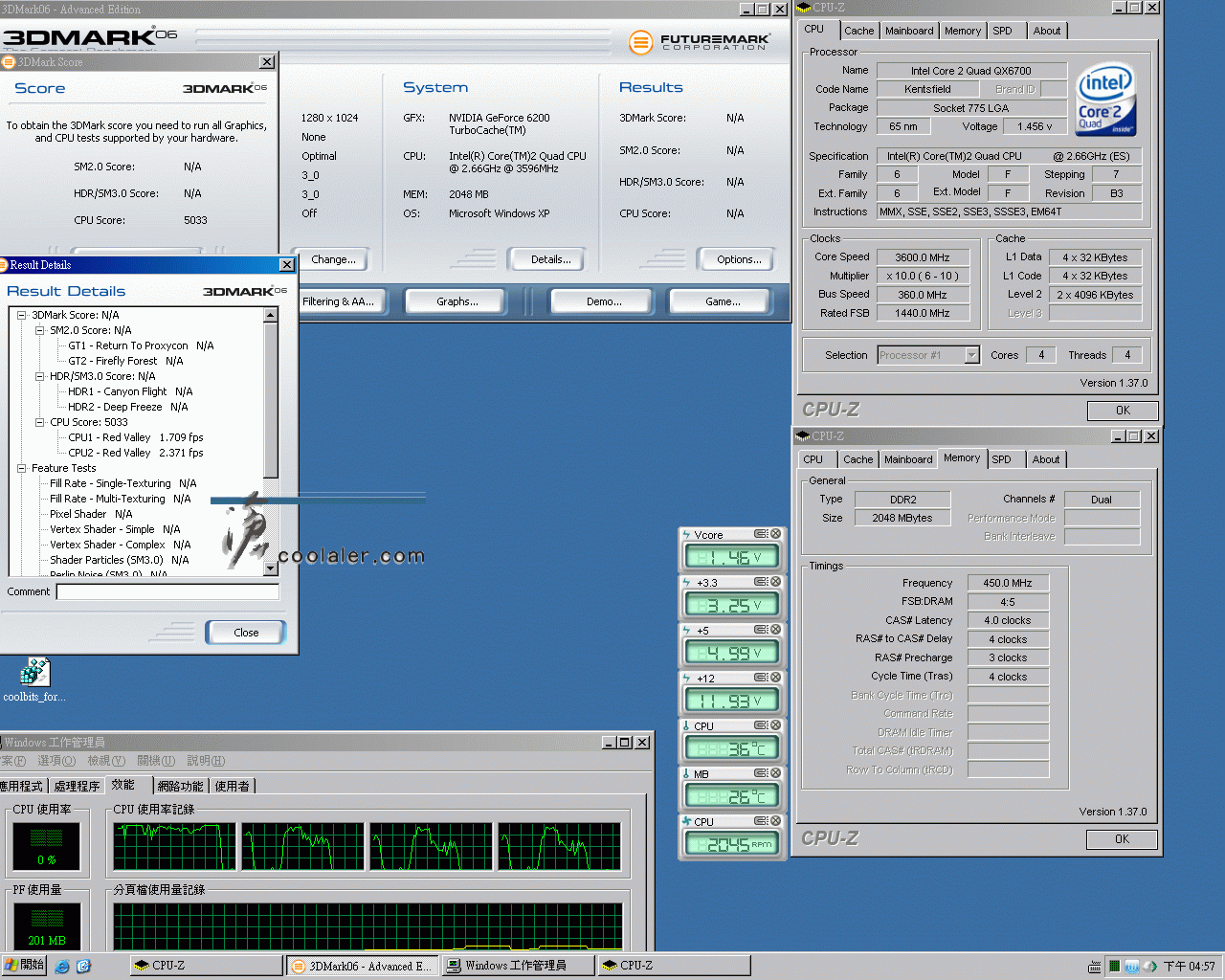The image size is (1225, 980).
Task: Open the Windows Start button
Action: coord(24,966)
